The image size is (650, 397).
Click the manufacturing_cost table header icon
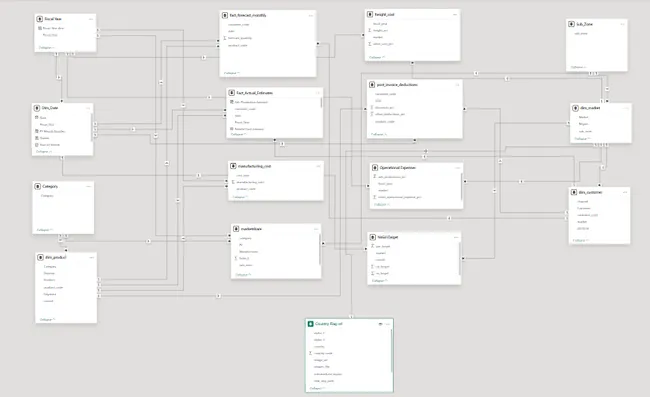point(233,166)
